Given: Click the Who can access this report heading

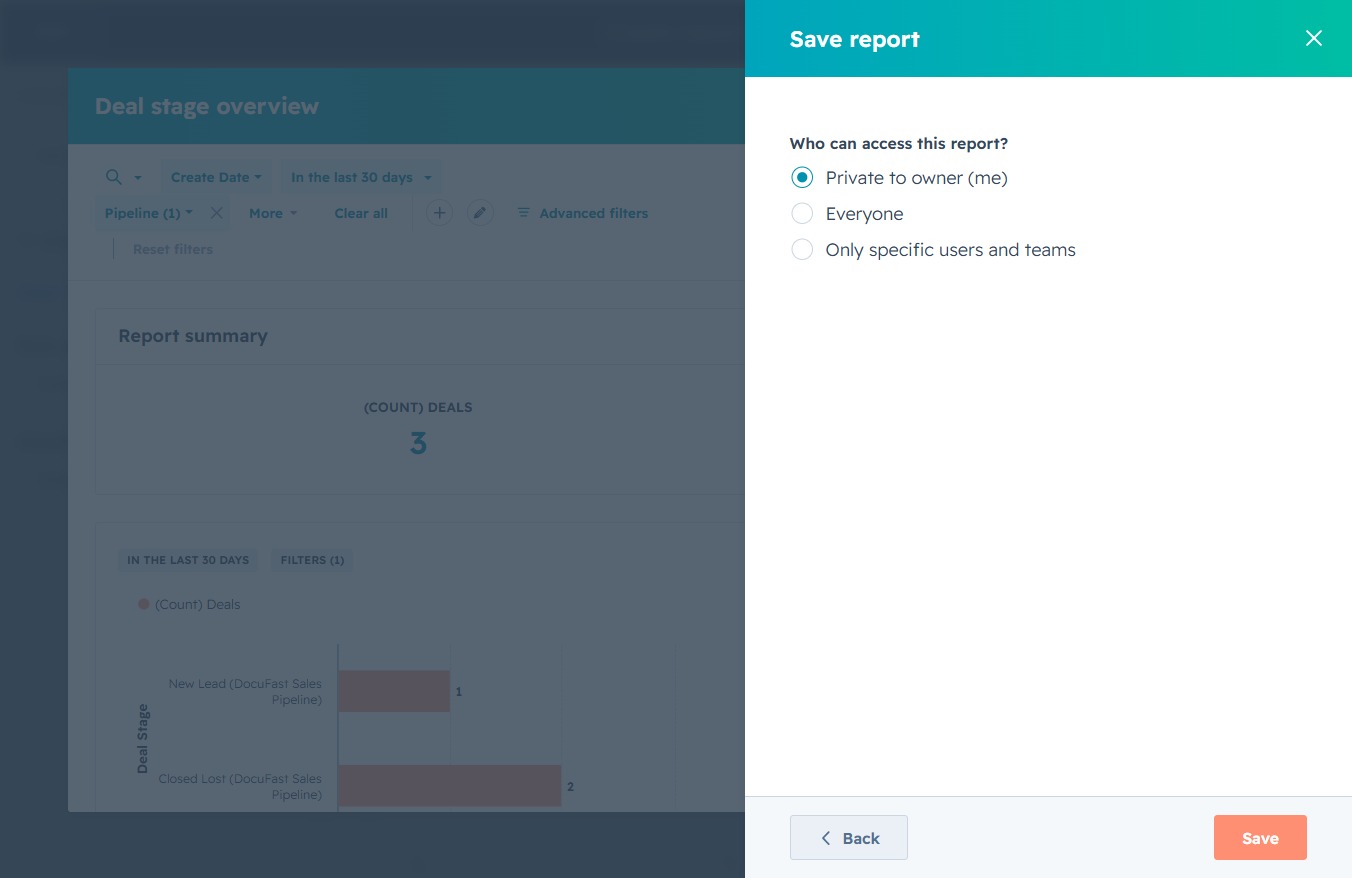Looking at the screenshot, I should [x=899, y=144].
